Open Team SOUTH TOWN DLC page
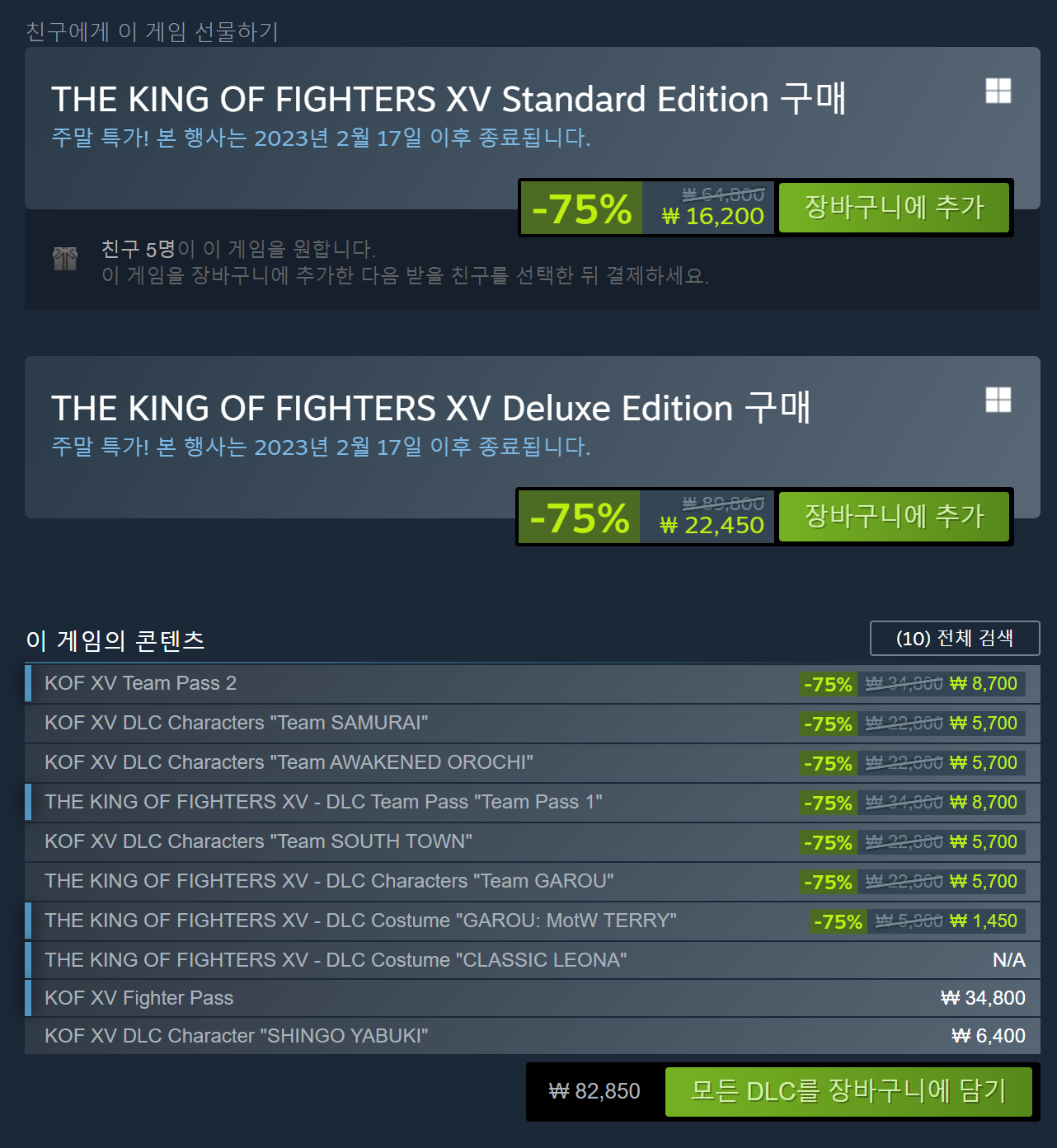Image resolution: width=1057 pixels, height=1148 pixels. click(x=259, y=841)
